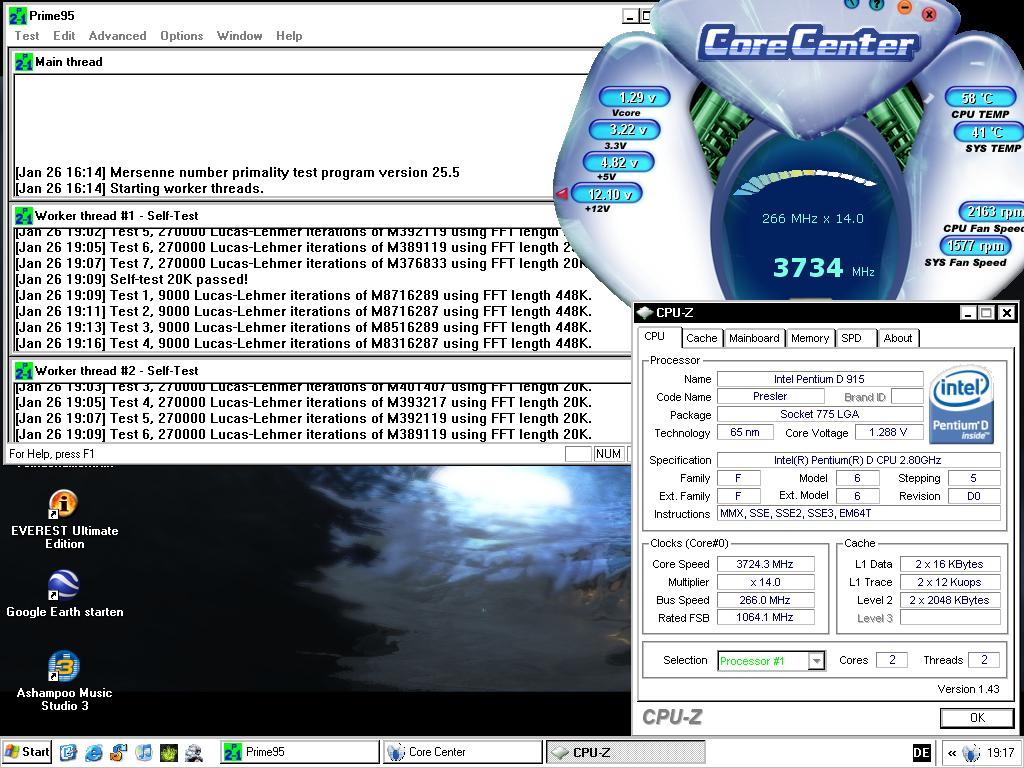The width and height of the screenshot is (1024, 768).
Task: Click the 'Self-test 20K passed!' line in Worker #1
Action: (x=132, y=280)
